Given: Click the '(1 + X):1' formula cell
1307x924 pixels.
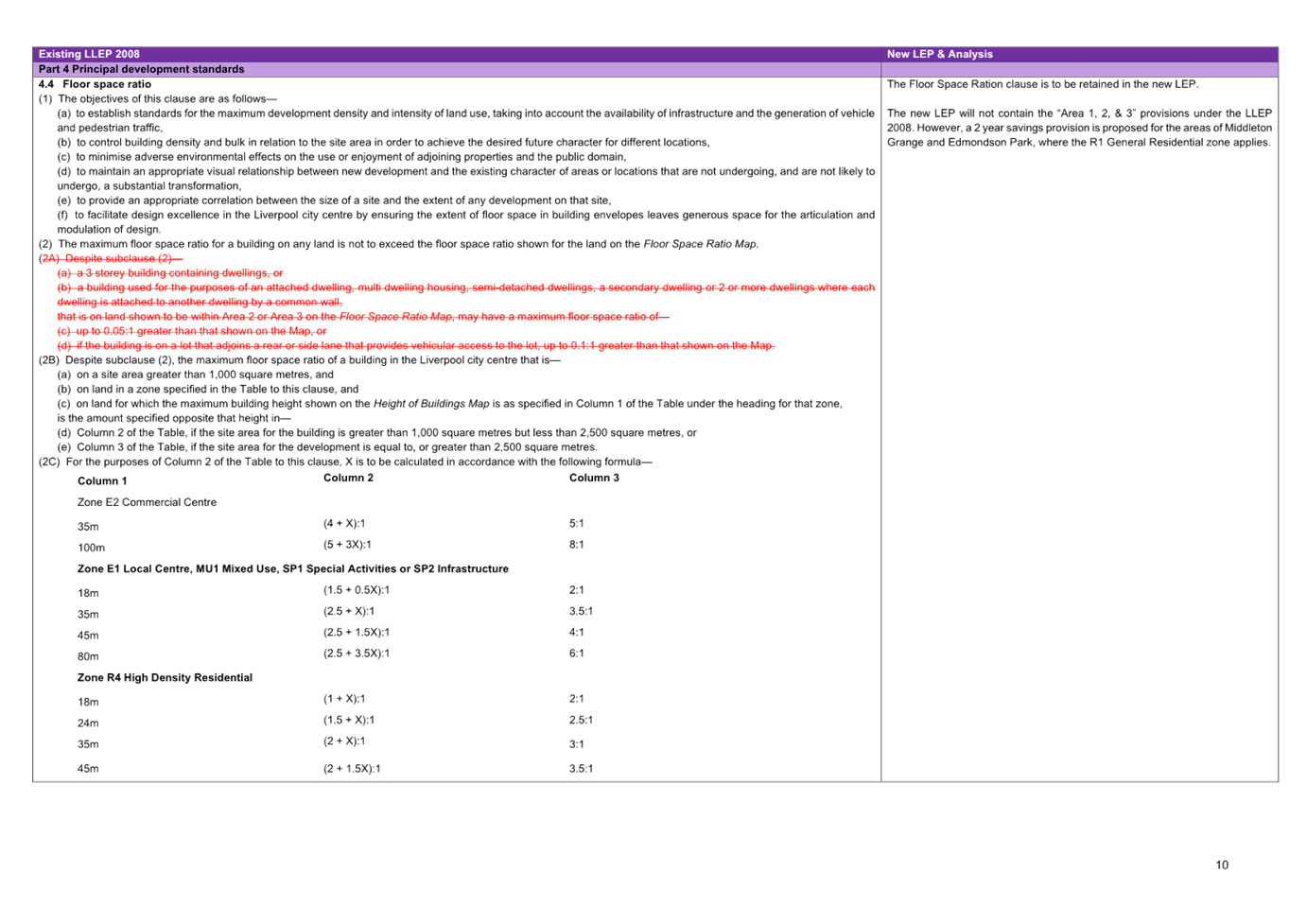Looking at the screenshot, I should (344, 699).
